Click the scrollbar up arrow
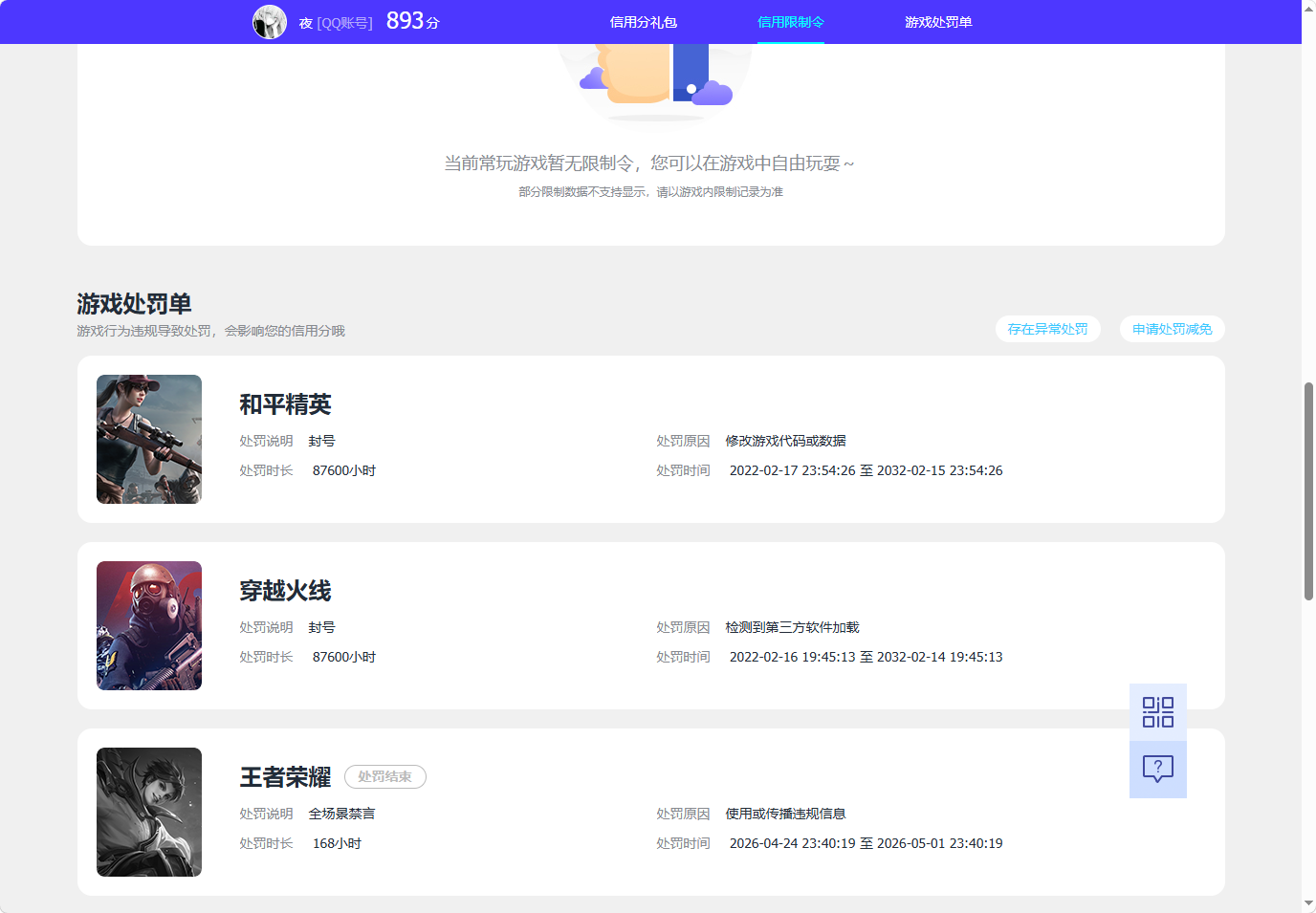 click(x=1308, y=8)
